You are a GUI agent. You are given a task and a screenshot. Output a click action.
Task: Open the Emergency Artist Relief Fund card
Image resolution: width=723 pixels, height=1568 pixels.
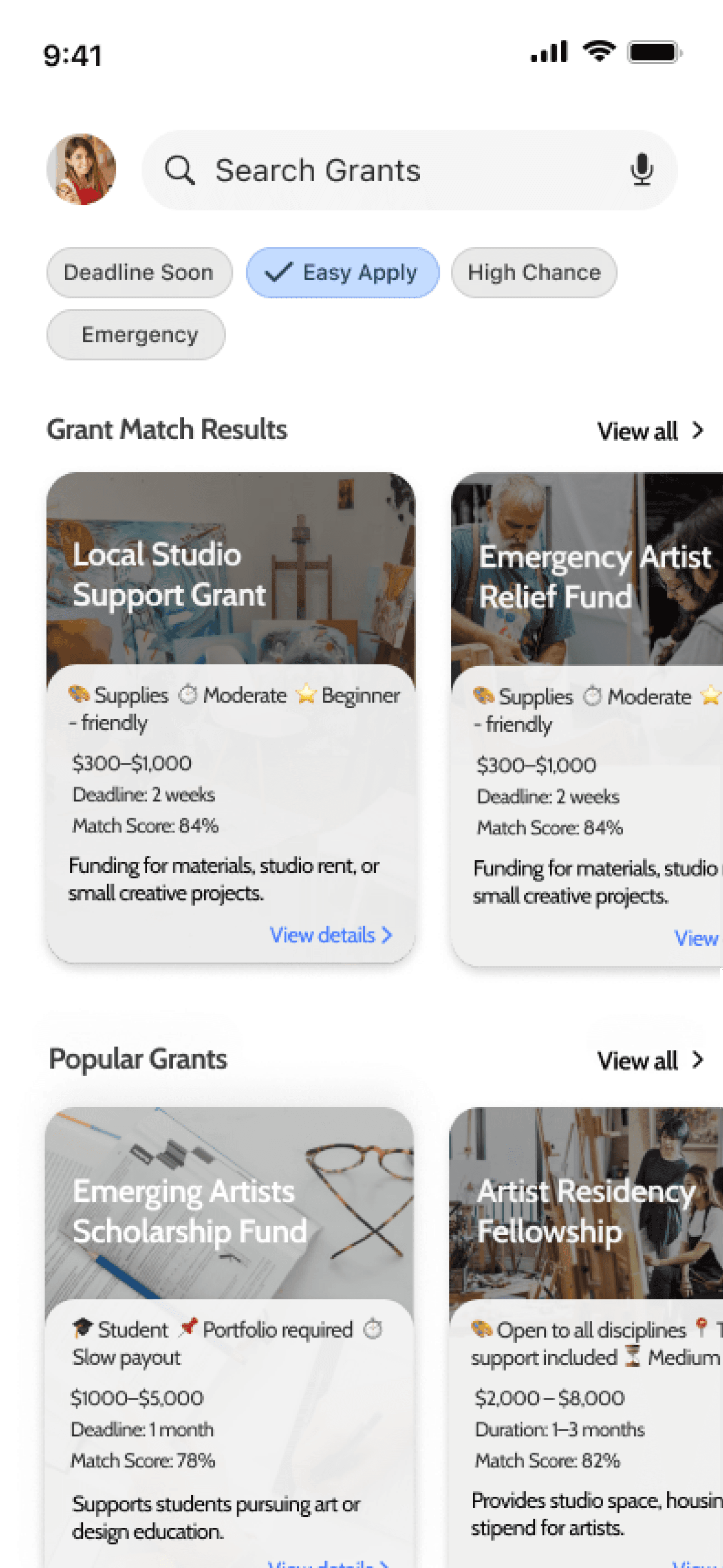tap(586, 719)
